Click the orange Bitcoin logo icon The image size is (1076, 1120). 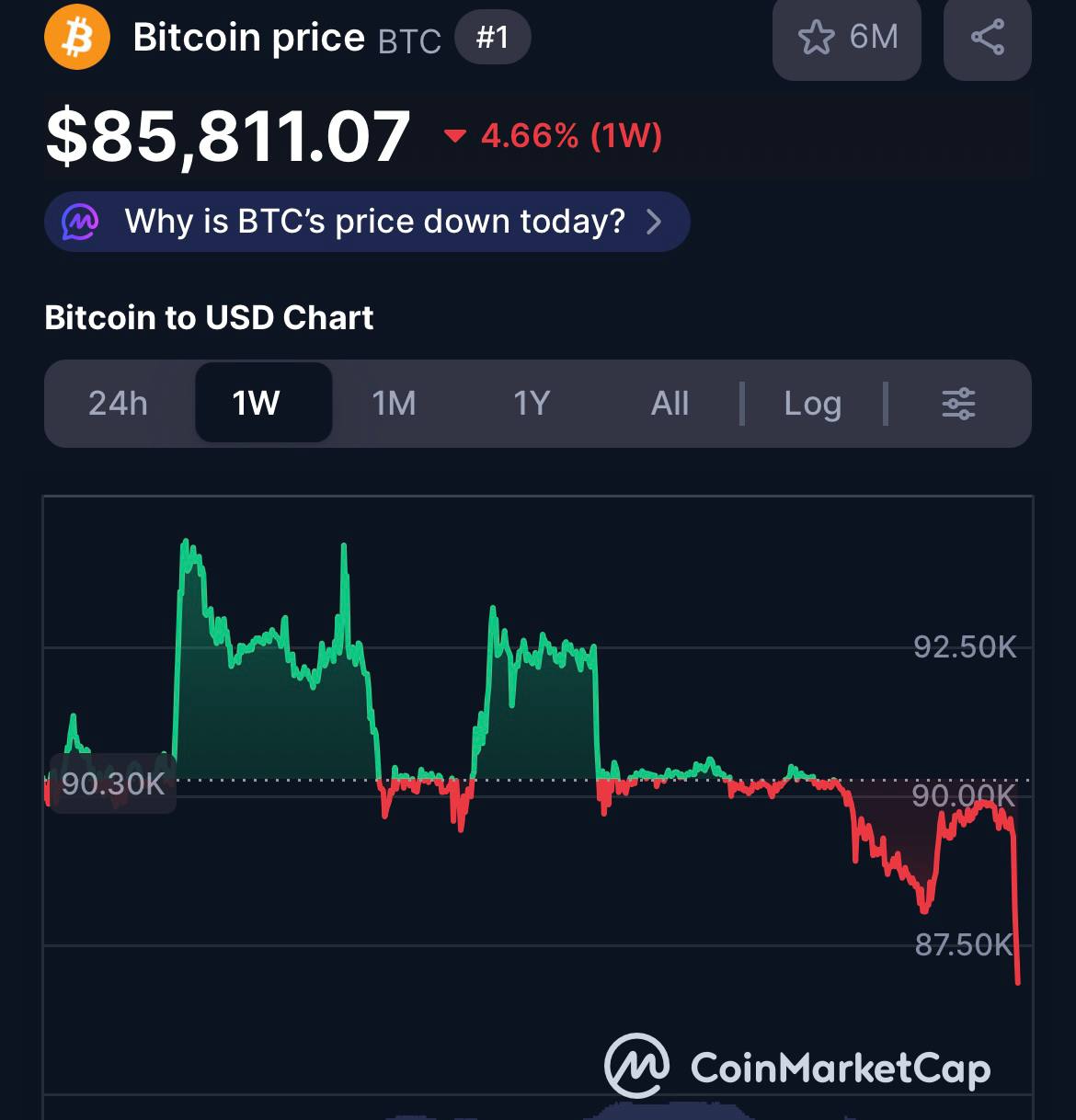pos(77,38)
